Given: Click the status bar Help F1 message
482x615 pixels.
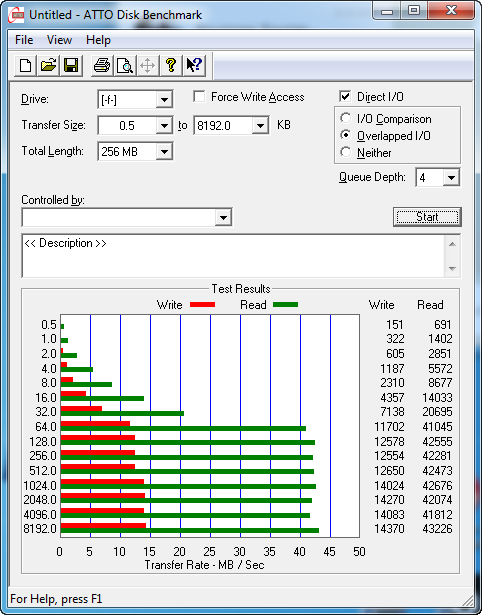Looking at the screenshot, I should 56,599.
